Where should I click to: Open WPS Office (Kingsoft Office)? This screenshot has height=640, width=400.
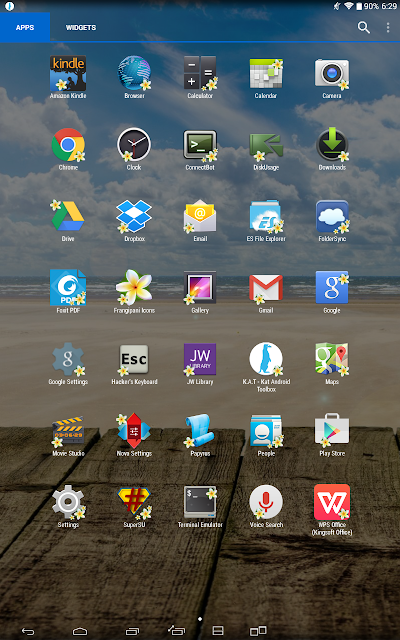(332, 502)
